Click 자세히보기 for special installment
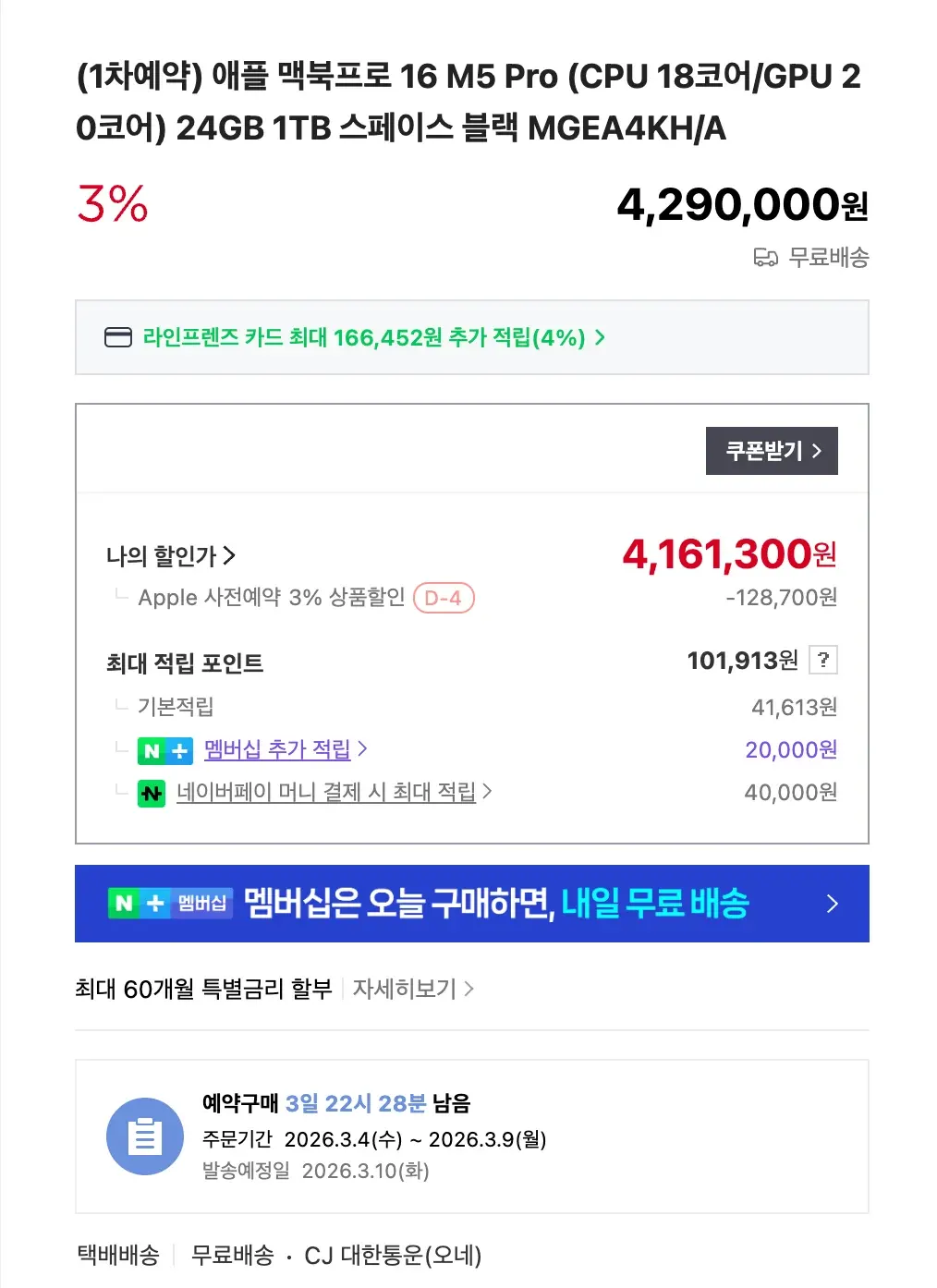This screenshot has height=1288, width=937. point(405,989)
